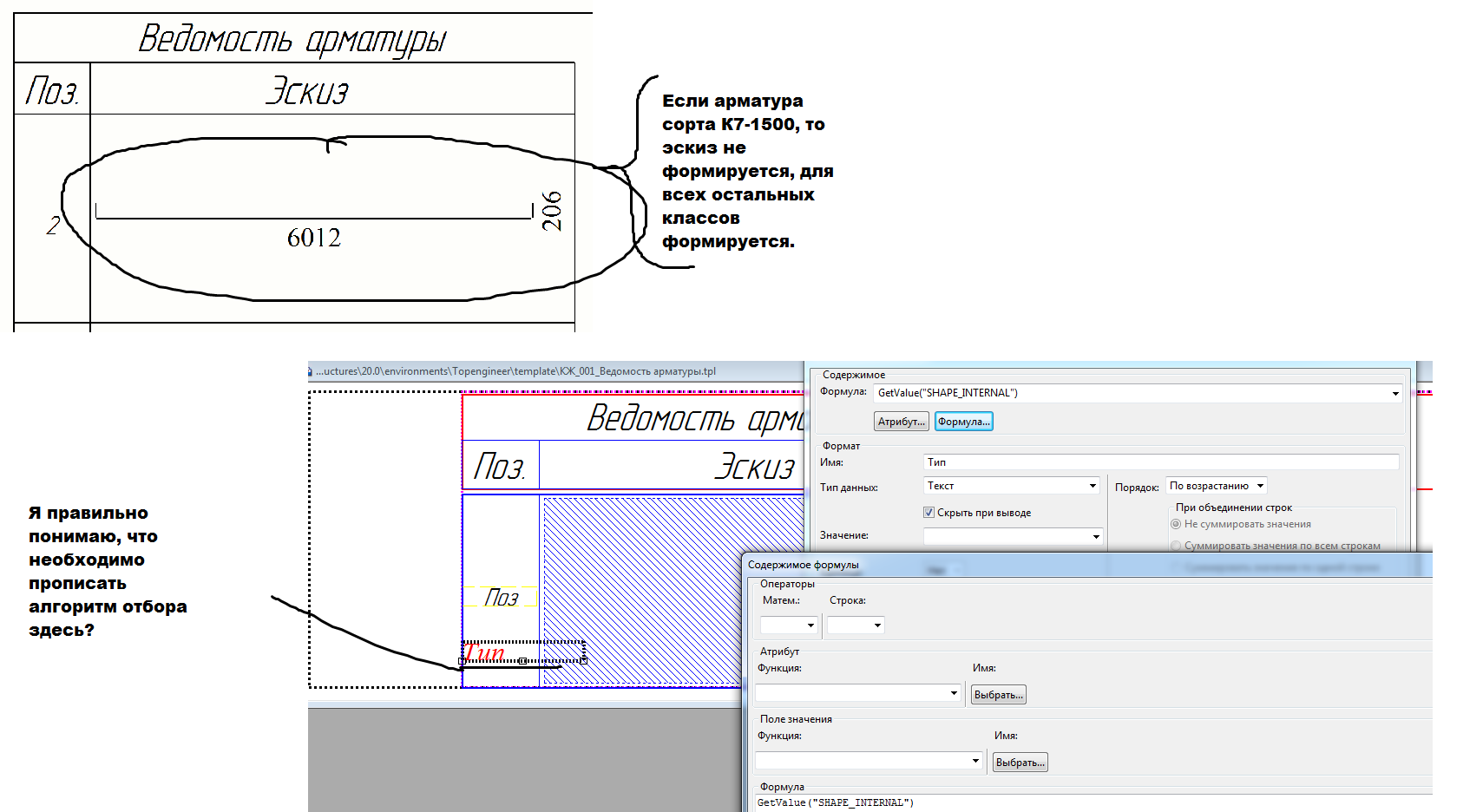Image resolution: width=1483 pixels, height=812 pixels.
Task: Click the 'Атрибут...' button
Action: tap(901, 422)
